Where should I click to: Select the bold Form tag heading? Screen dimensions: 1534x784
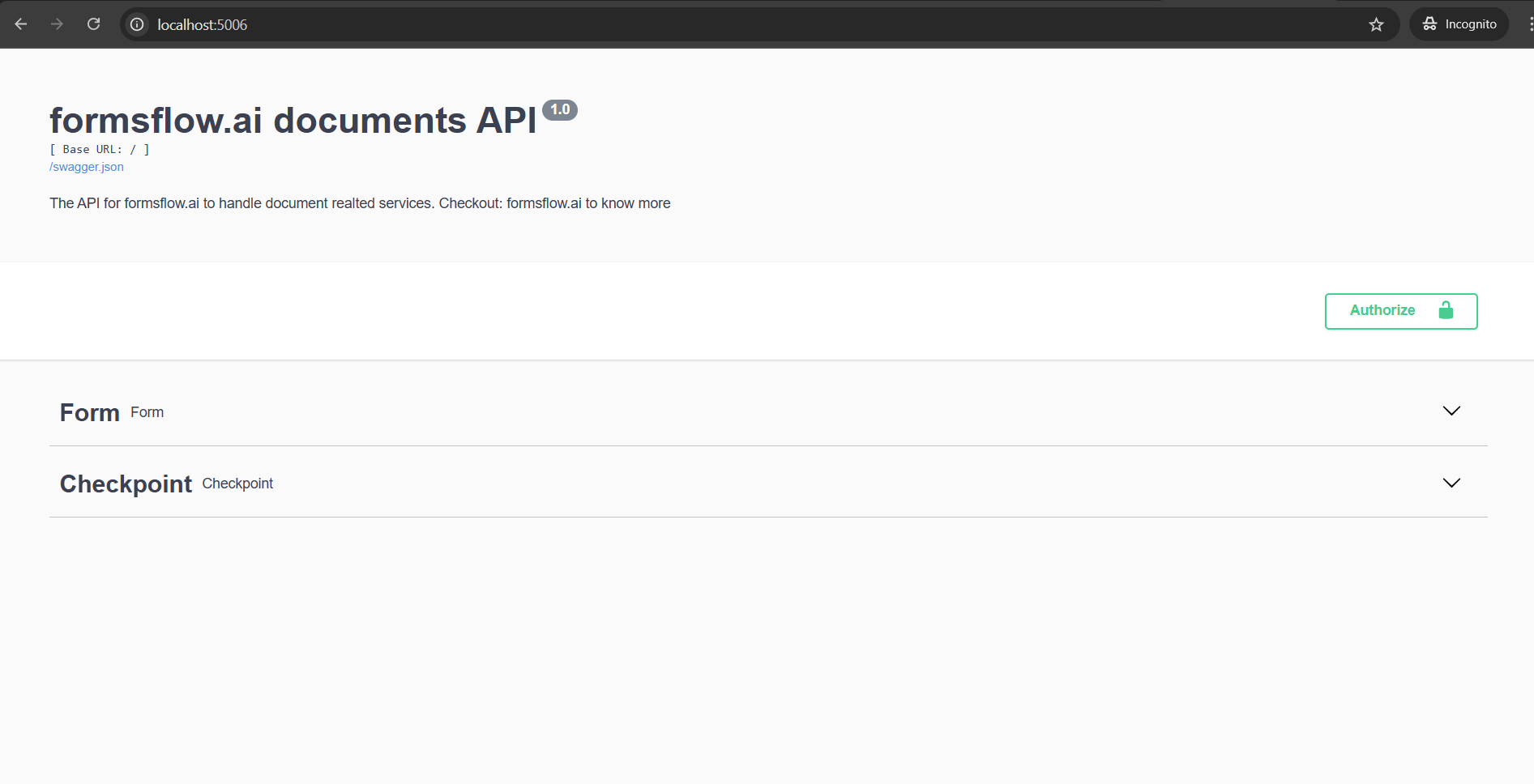click(x=90, y=413)
